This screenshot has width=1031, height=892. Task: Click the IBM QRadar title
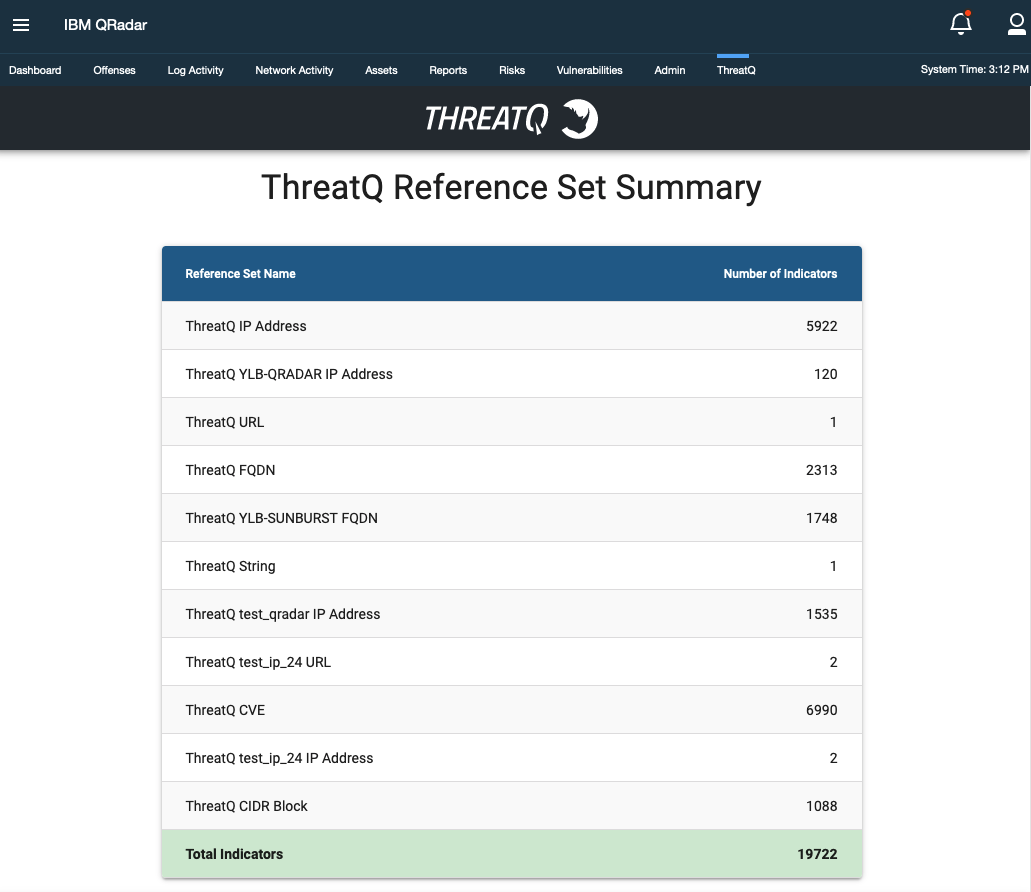click(105, 25)
